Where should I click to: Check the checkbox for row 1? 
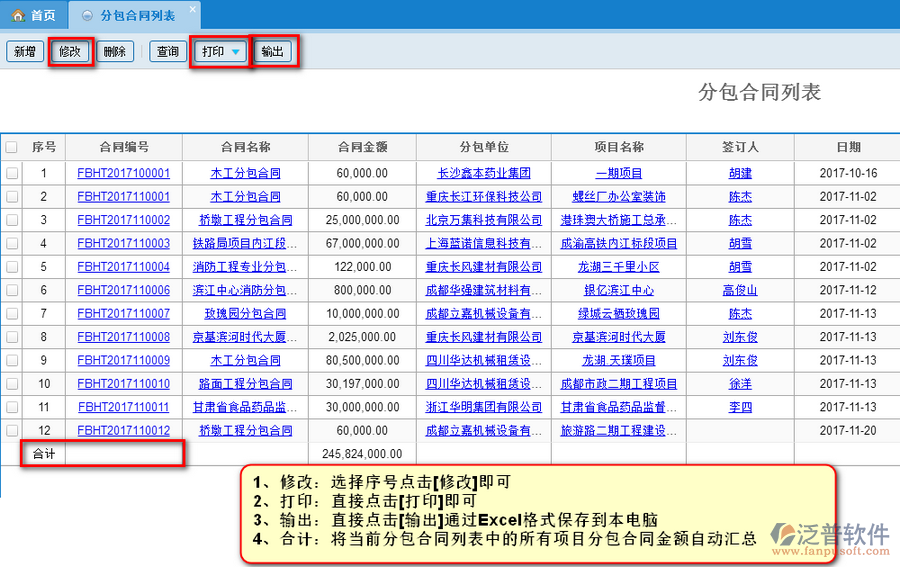[x=12, y=173]
